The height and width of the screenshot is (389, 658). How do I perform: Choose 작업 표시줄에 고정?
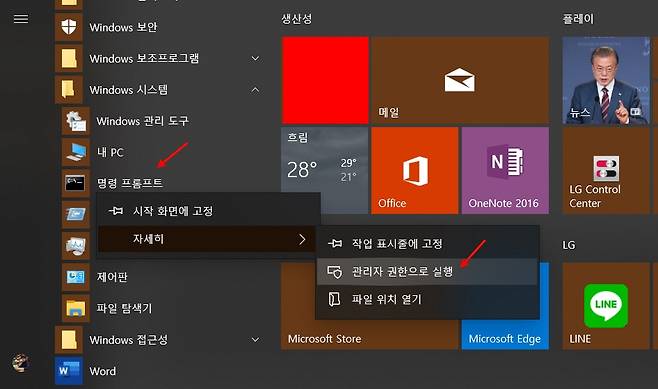427,243
